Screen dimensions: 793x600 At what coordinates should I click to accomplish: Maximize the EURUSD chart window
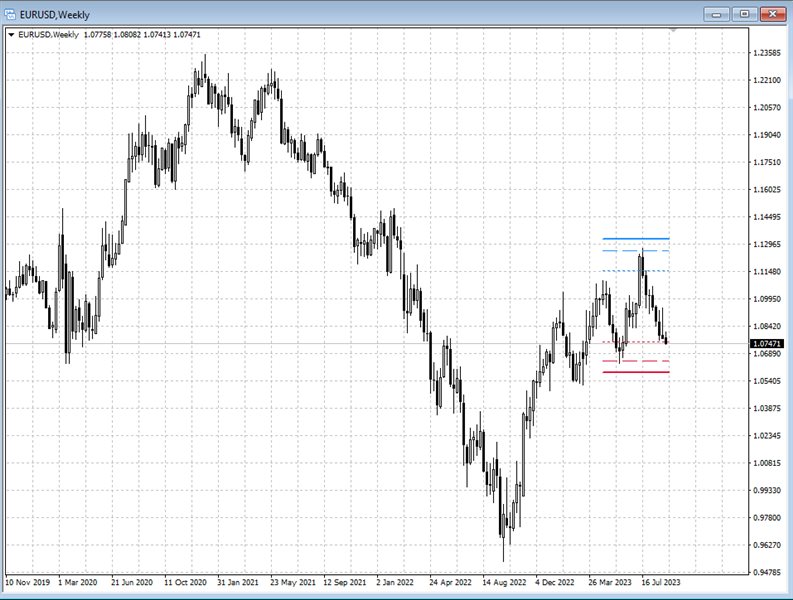[744, 14]
